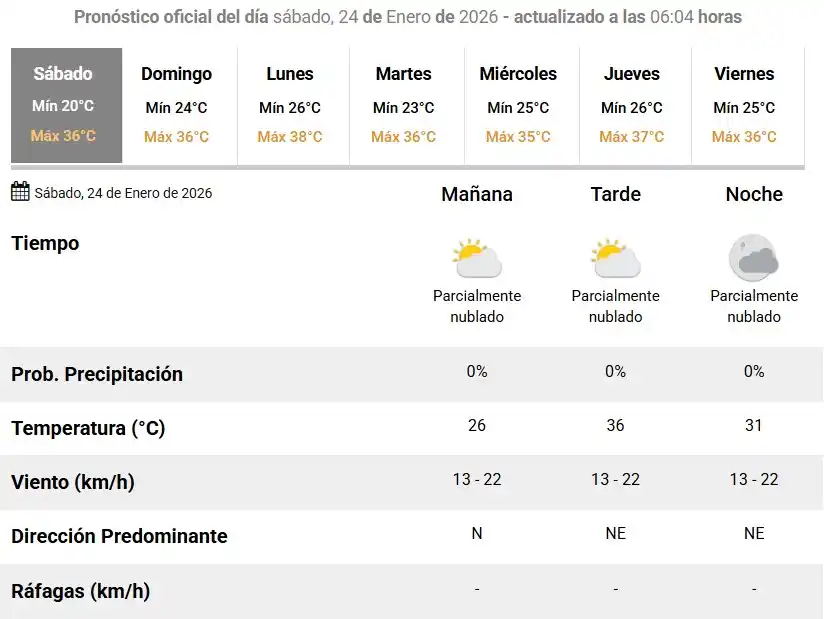Click the Prob. Precipitación row label
This screenshot has height=619, width=824.
click(x=97, y=374)
